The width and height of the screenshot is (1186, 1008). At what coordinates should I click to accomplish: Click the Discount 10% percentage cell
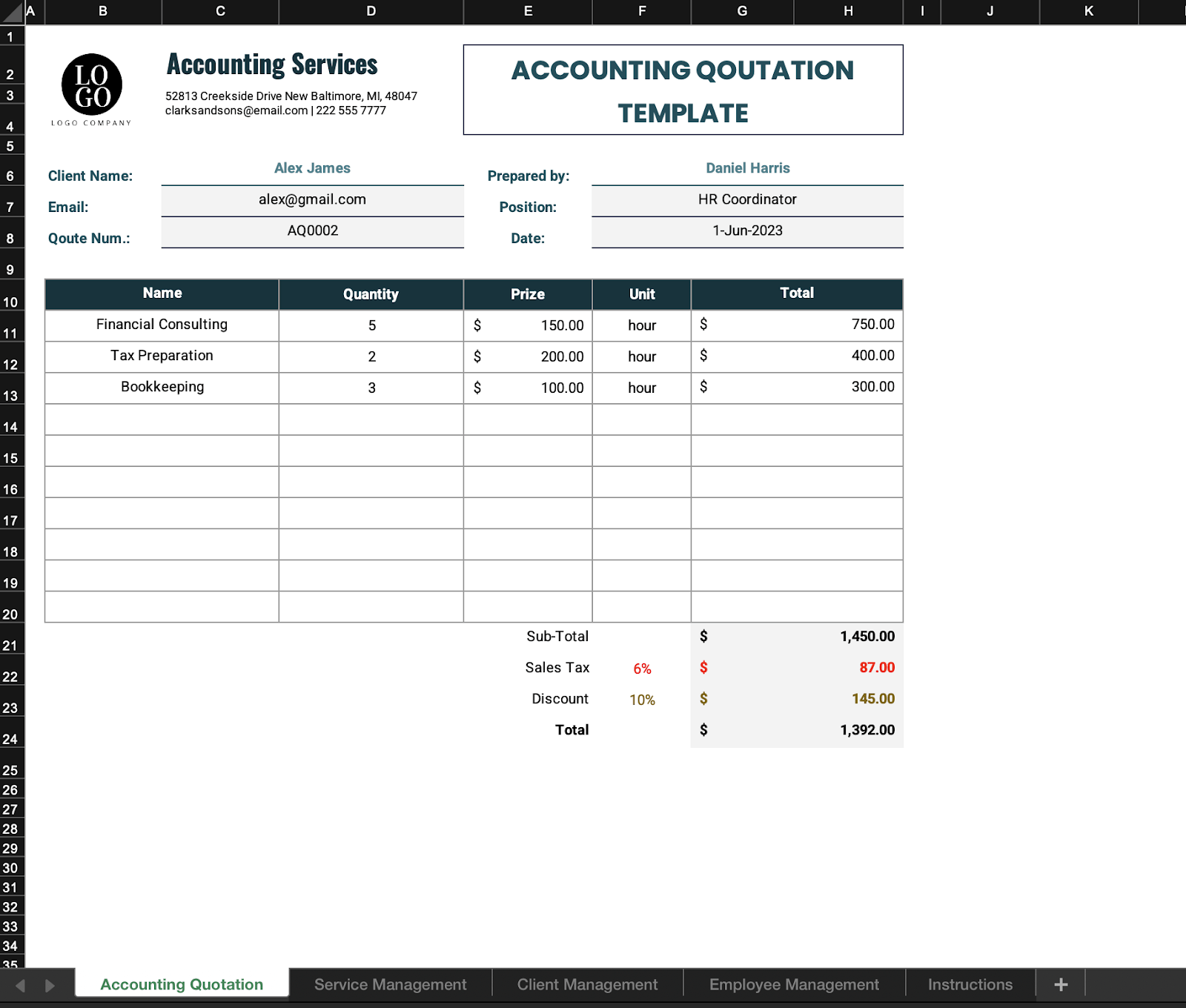641,699
